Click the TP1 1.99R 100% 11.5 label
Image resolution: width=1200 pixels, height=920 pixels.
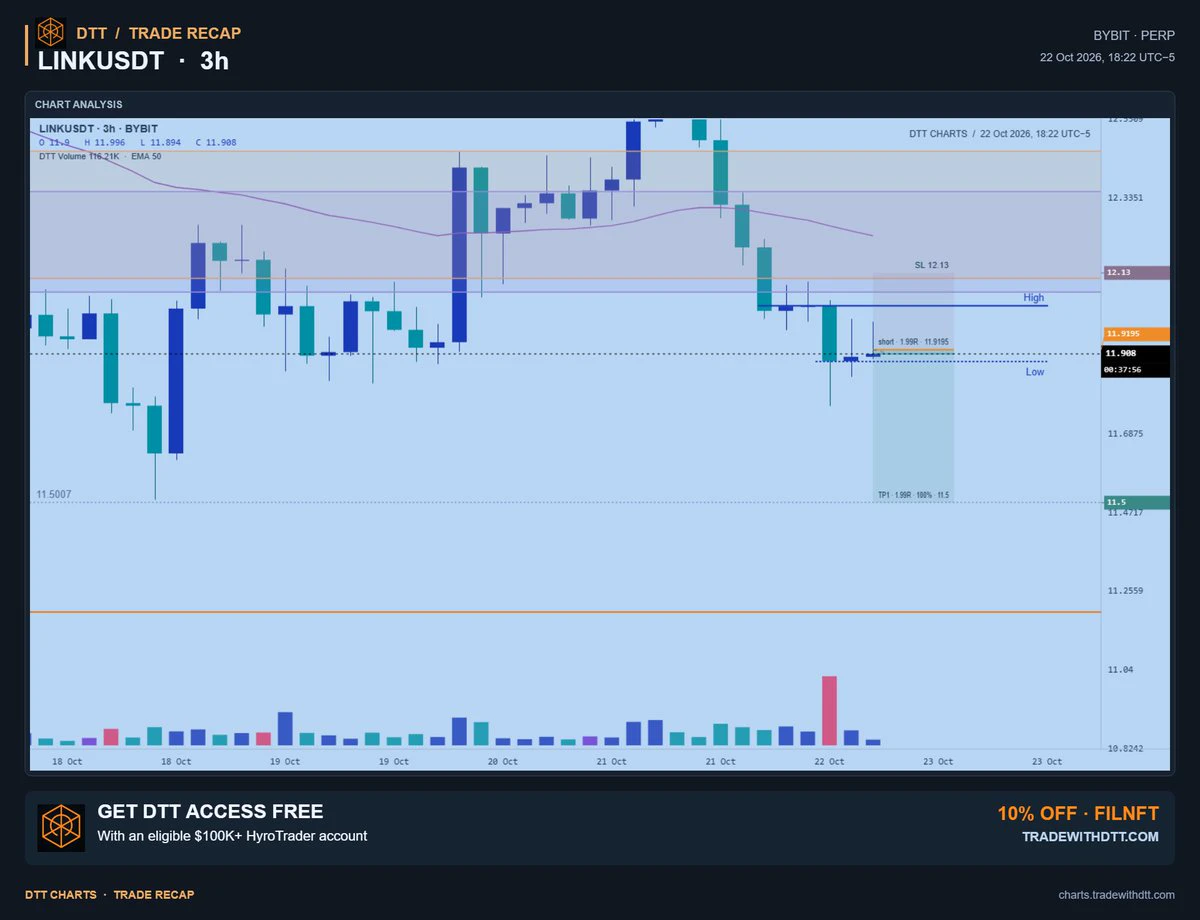point(913,495)
